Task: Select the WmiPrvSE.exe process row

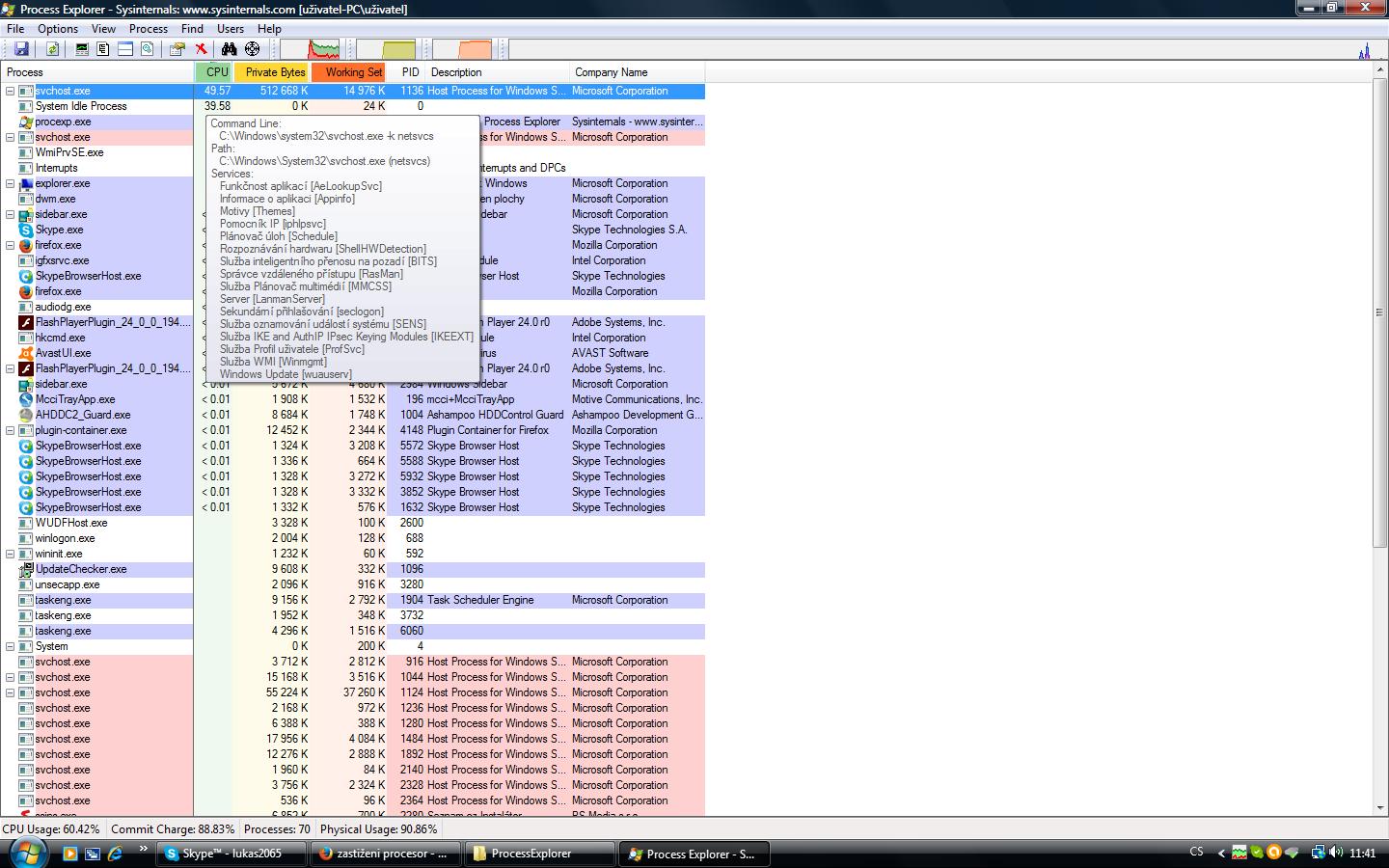Action: (353, 152)
